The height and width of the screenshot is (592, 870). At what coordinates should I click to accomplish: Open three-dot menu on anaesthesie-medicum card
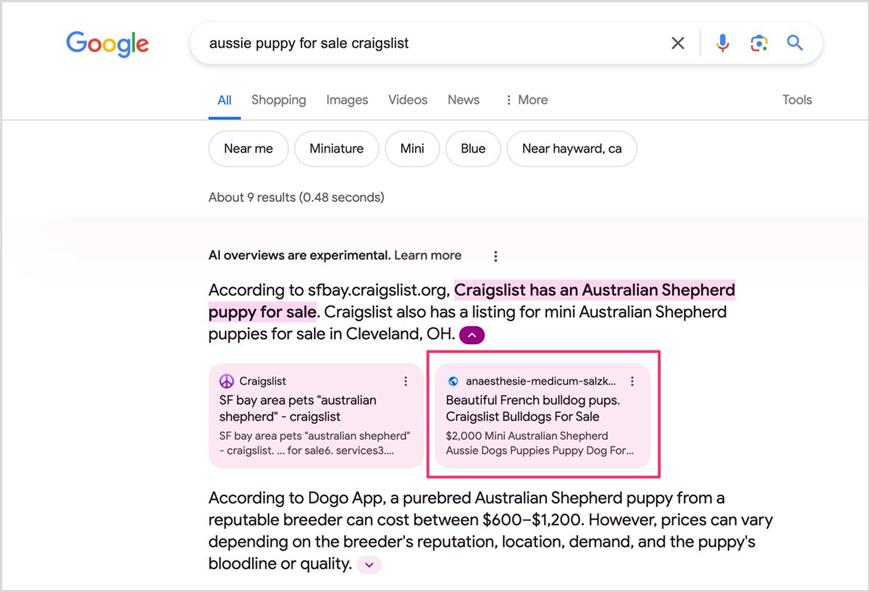tap(632, 381)
